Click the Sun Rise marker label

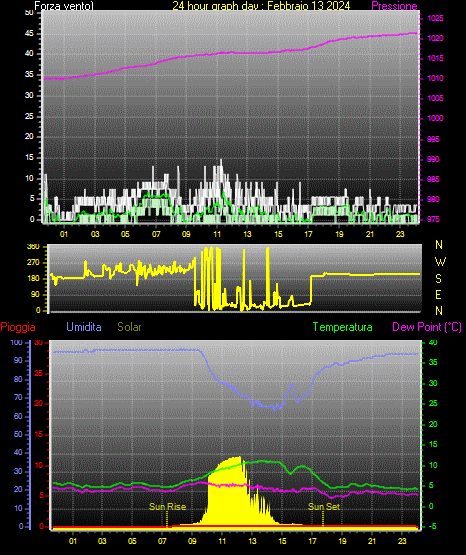coord(167,507)
